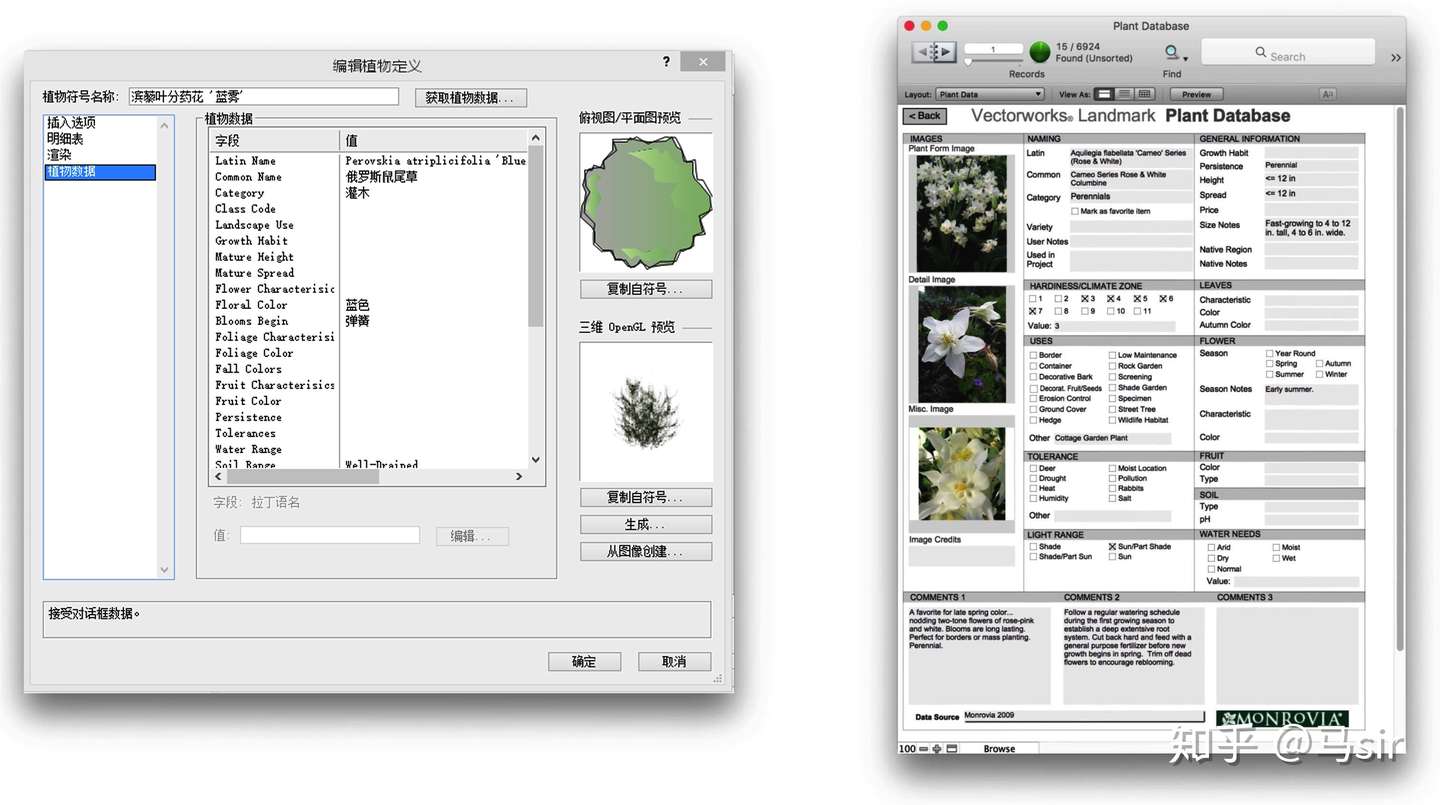Image resolution: width=1440 pixels, height=805 pixels.
Task: Expand the toolbar overflow chevrons
Action: point(1395,58)
